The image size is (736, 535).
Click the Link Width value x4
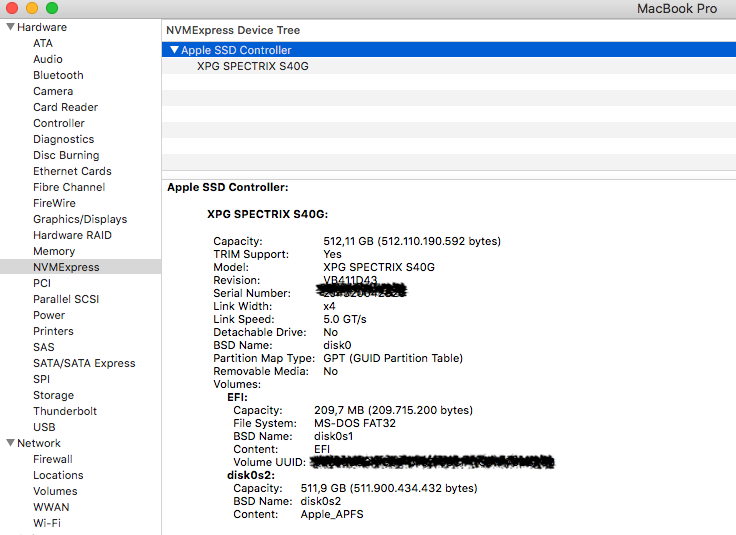coord(329,306)
